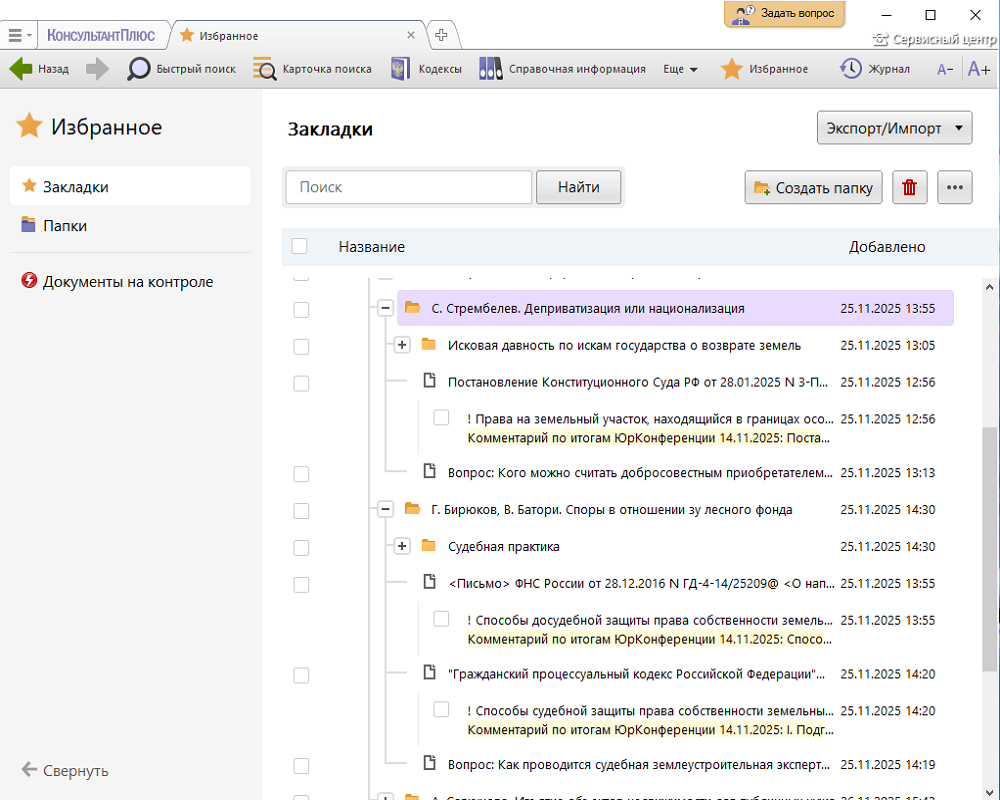Open Reference Information binders icon
Screen dimensions: 1000x800
coord(490,69)
